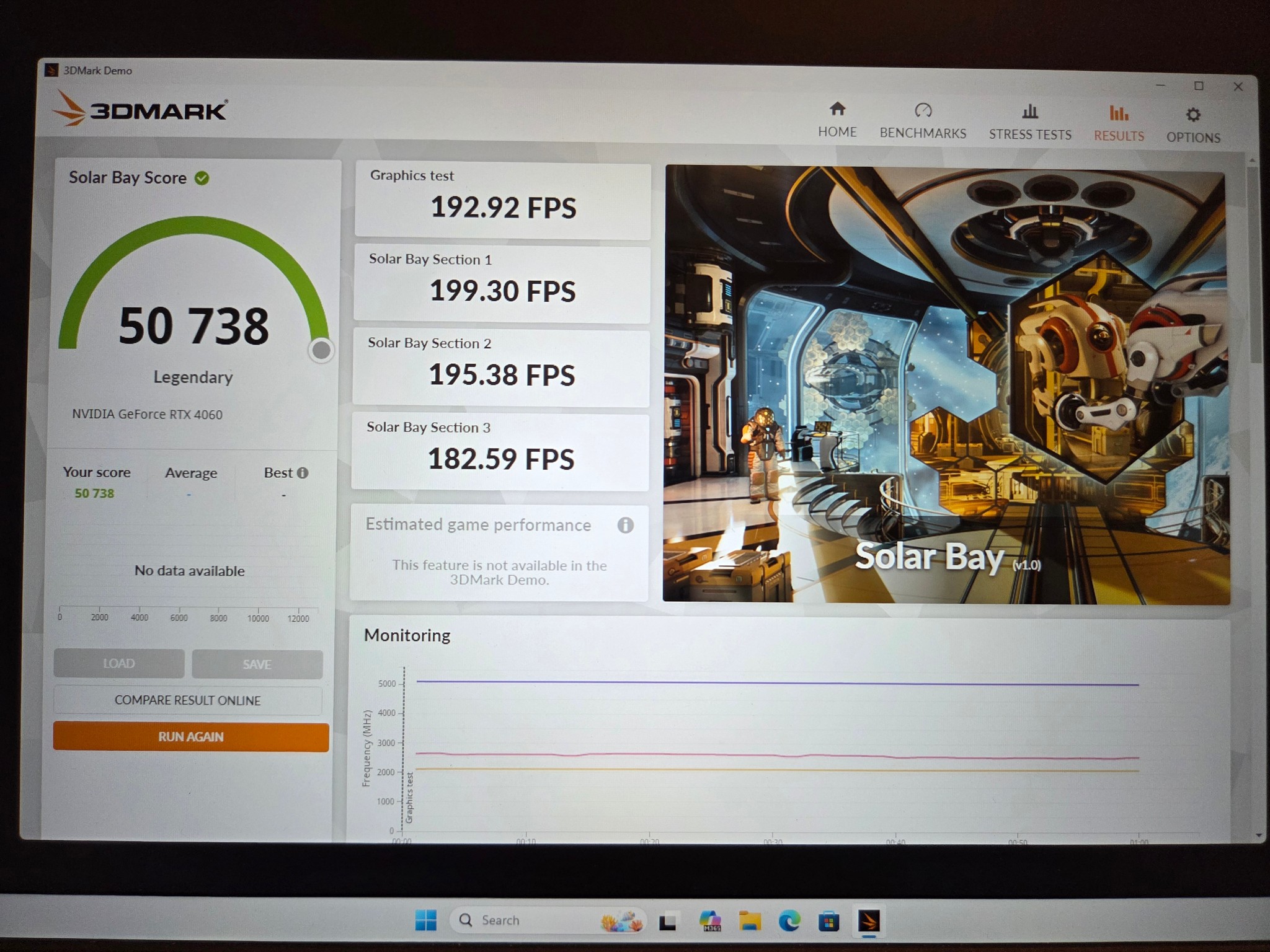Click the greyed-out Load button
1270x952 pixels.
click(x=119, y=663)
